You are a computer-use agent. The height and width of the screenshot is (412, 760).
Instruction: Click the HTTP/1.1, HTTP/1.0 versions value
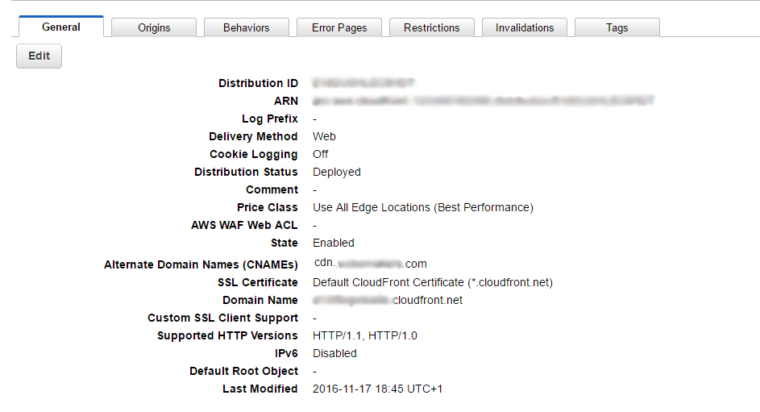(x=364, y=335)
